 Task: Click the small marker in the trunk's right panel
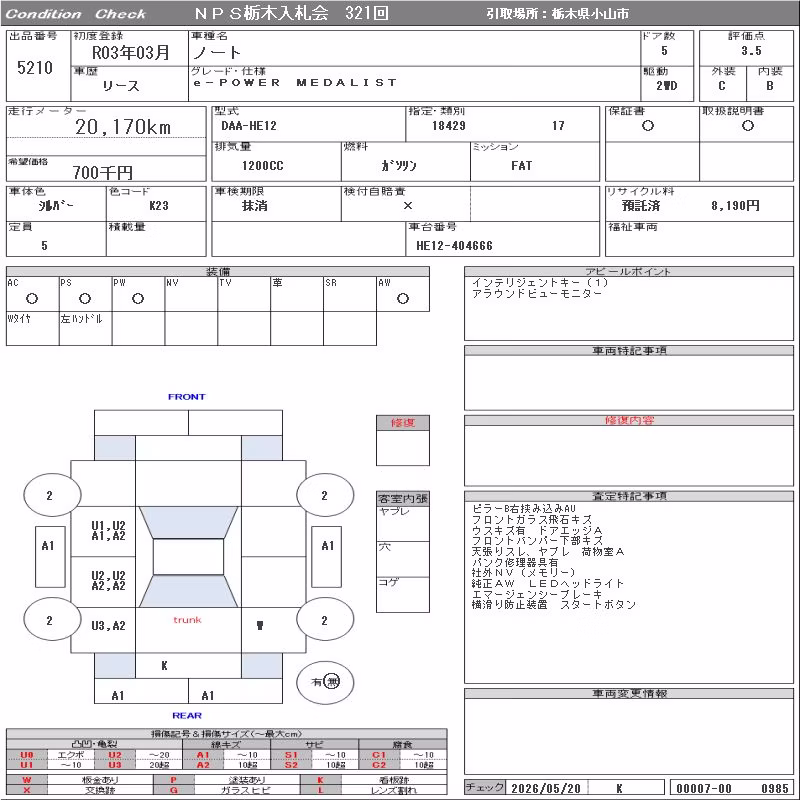260,626
